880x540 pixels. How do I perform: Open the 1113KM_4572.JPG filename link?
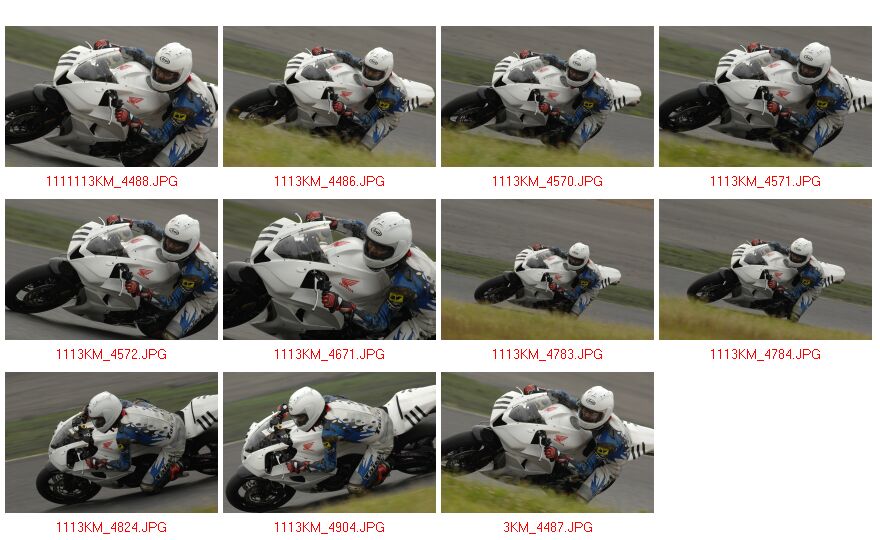(111, 354)
